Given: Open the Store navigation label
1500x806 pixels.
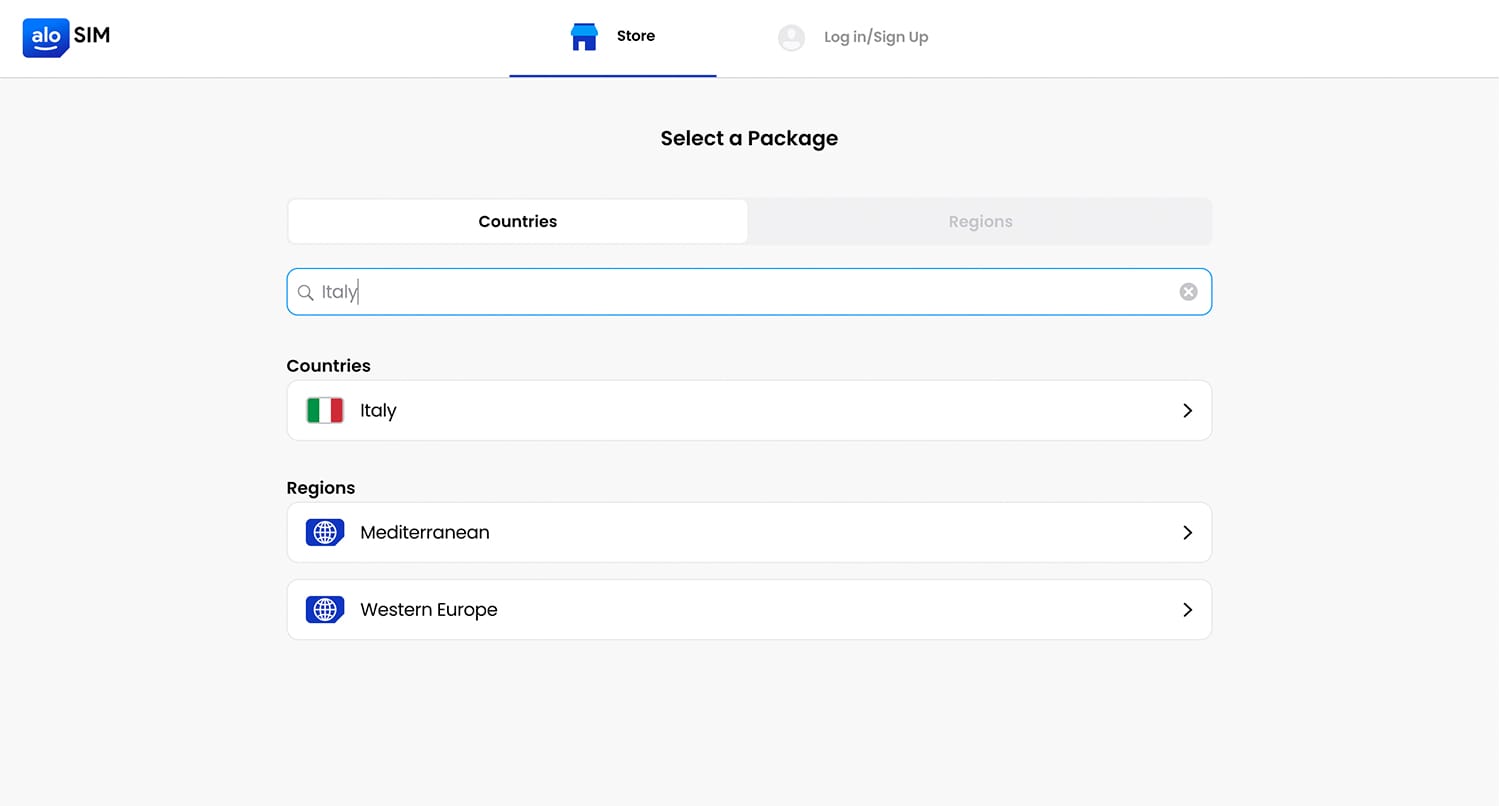Looking at the screenshot, I should (x=635, y=36).
